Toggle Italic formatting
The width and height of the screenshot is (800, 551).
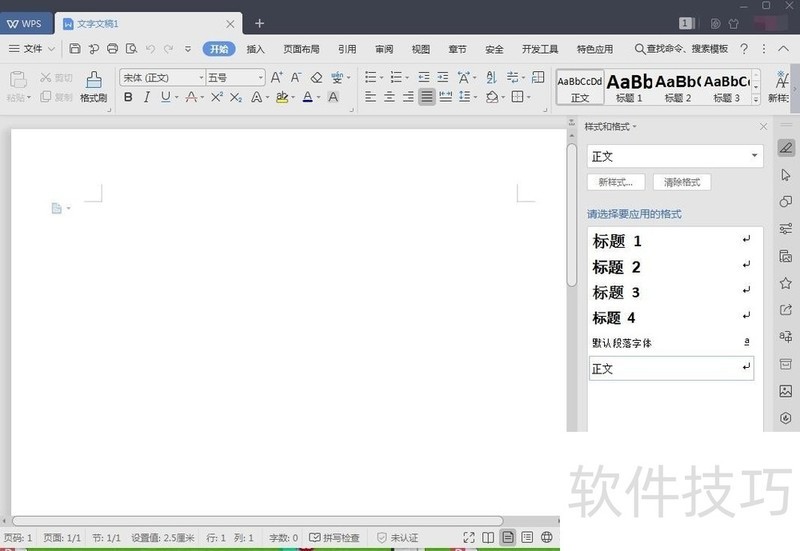(147, 97)
